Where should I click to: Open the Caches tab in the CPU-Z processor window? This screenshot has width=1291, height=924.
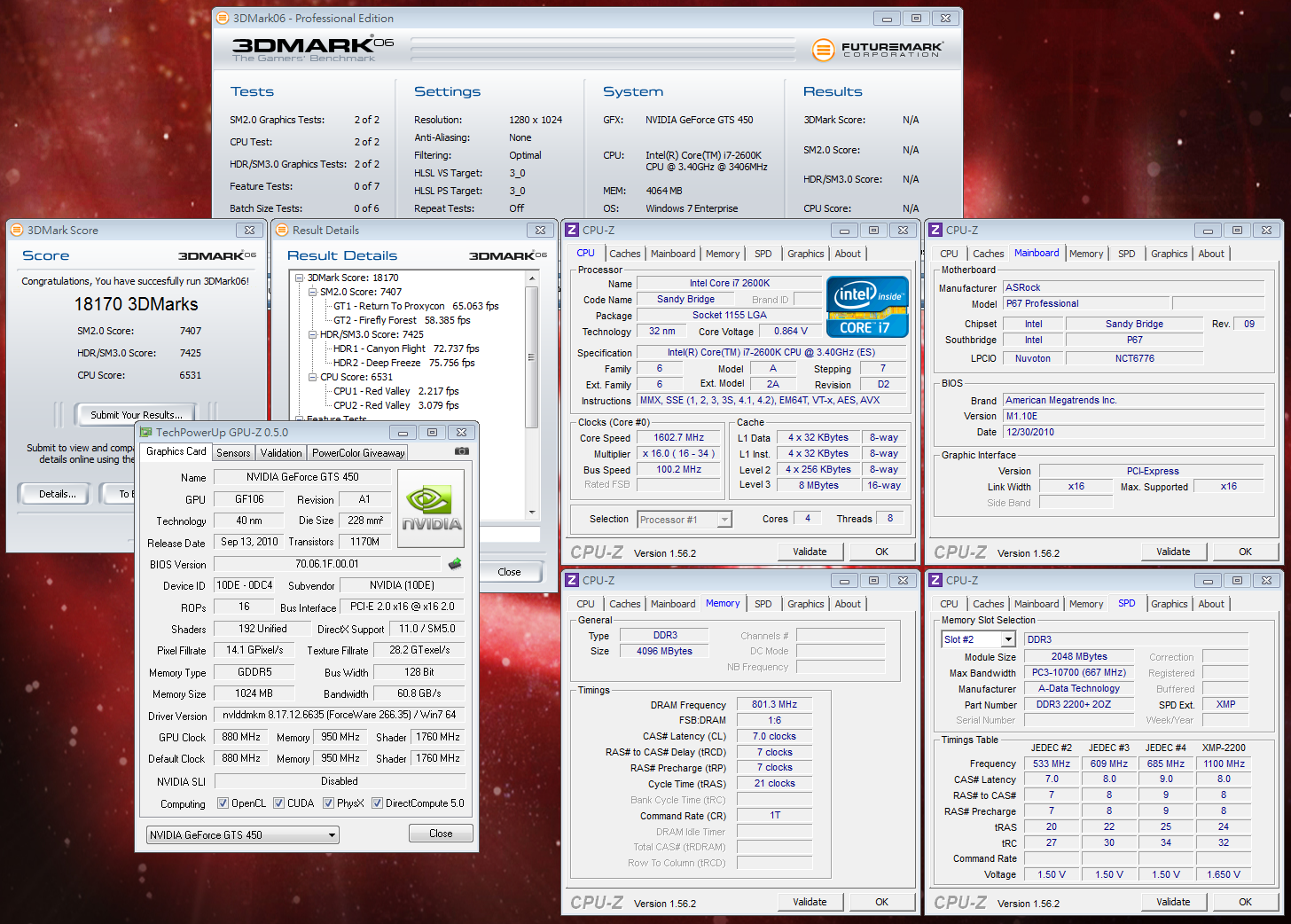coord(624,254)
